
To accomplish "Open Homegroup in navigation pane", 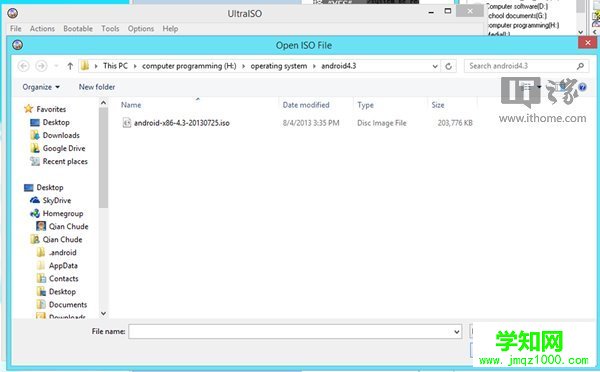I will pos(63,214).
